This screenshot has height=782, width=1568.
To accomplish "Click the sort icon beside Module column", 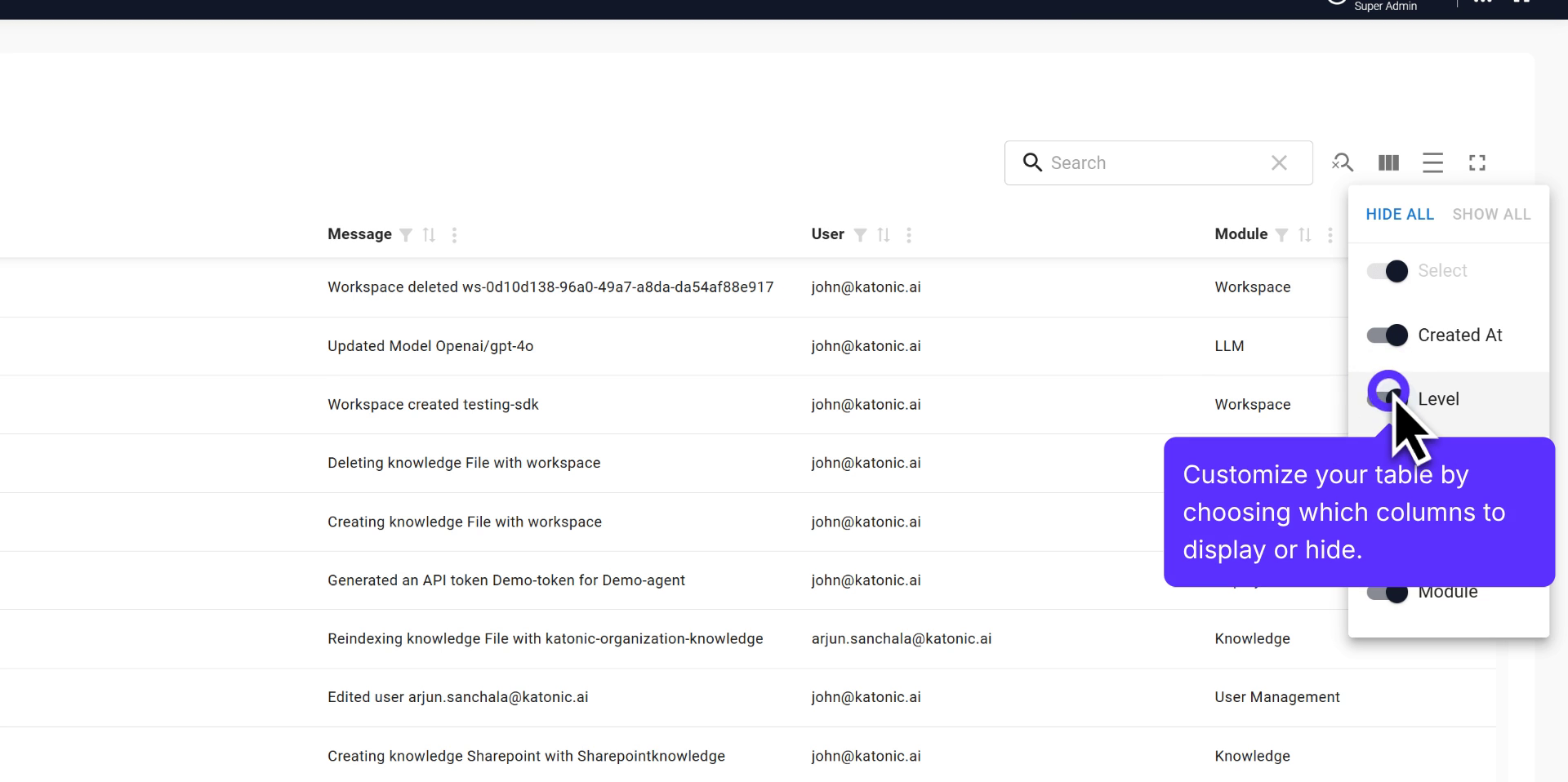I will [x=1304, y=235].
